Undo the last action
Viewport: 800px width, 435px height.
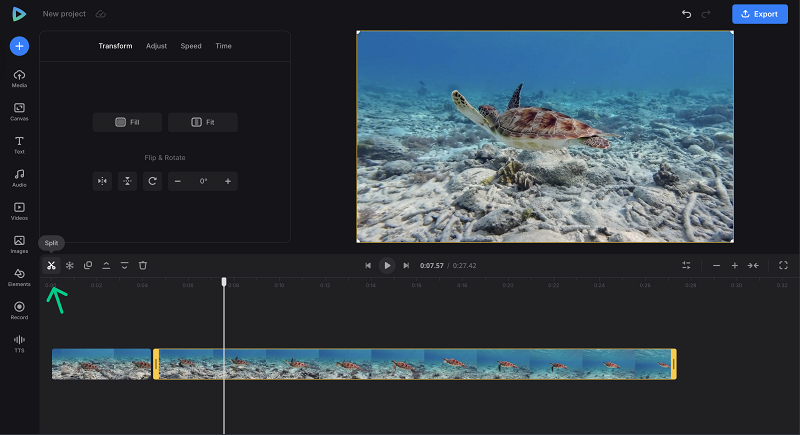[686, 14]
